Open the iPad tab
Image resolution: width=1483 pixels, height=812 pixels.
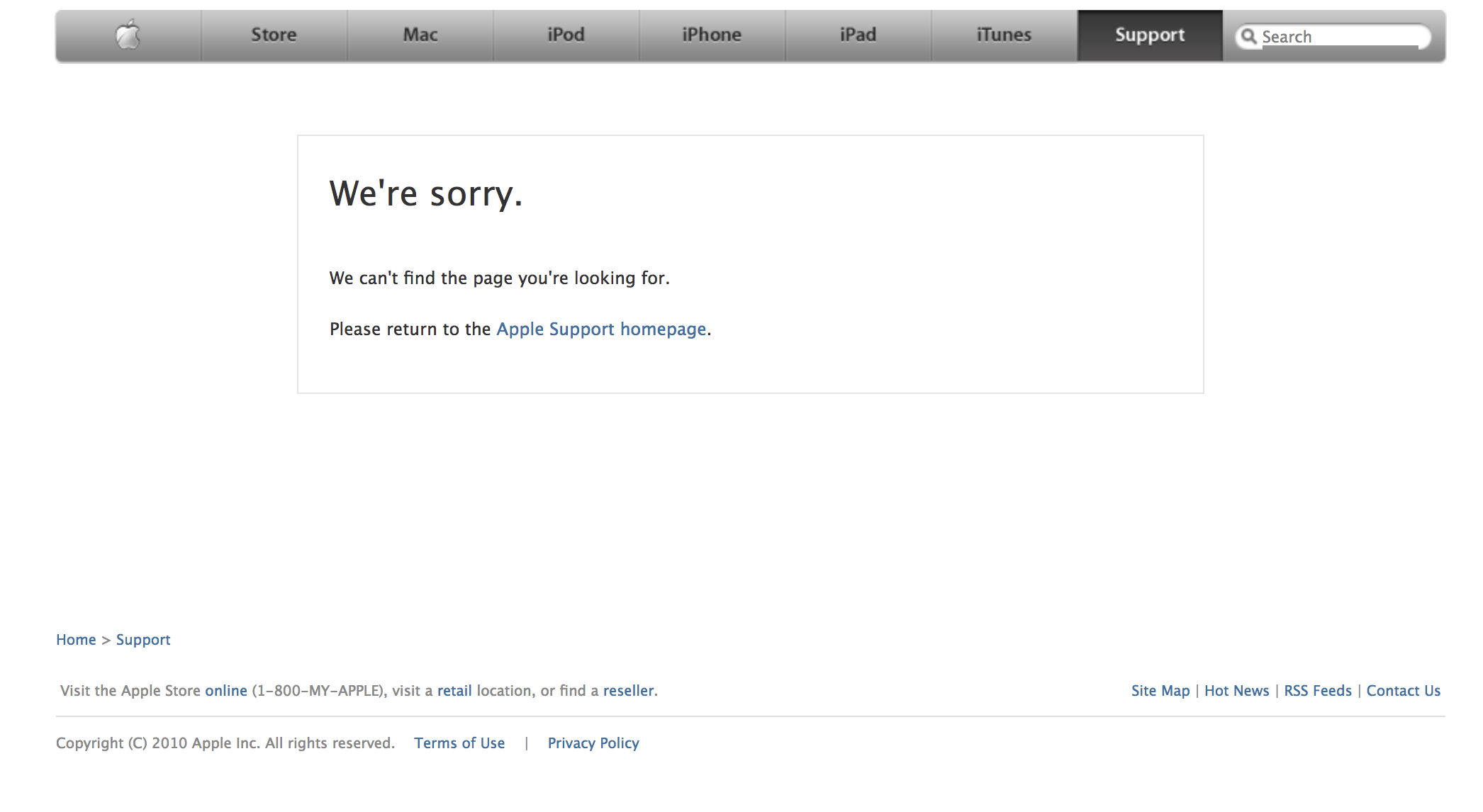pyautogui.click(x=858, y=35)
